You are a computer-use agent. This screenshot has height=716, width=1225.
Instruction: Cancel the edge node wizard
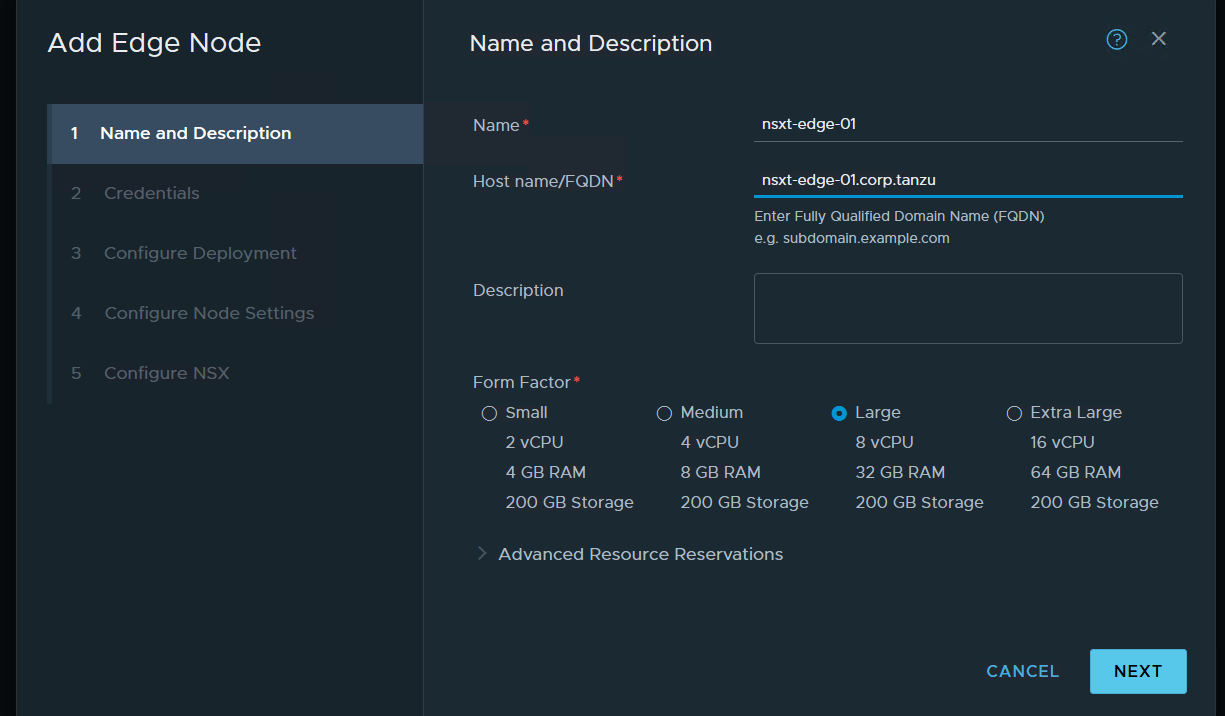coord(1022,671)
